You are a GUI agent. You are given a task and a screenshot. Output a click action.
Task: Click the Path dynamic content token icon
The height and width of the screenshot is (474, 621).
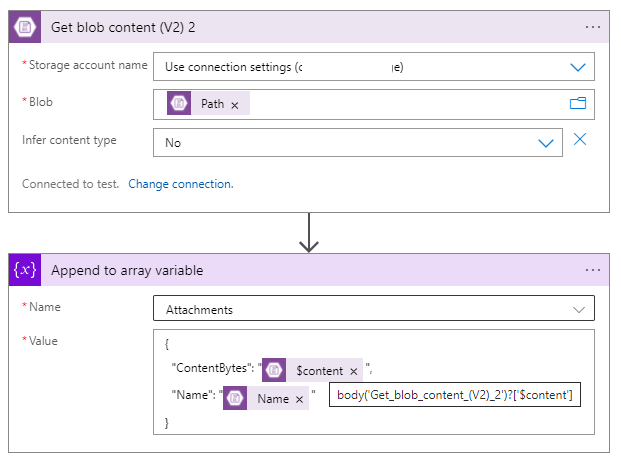pyautogui.click(x=179, y=104)
